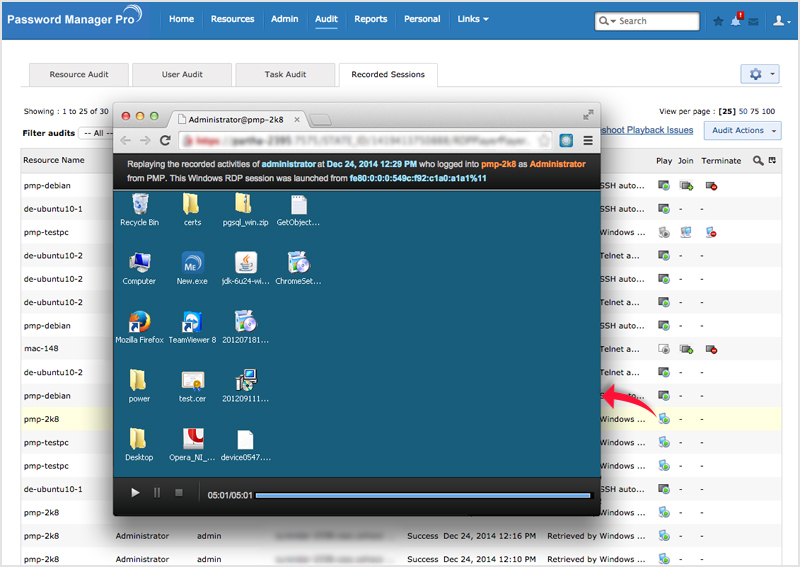Image resolution: width=800 pixels, height=567 pixels.
Task: Play the recorded session video
Action: tap(135, 492)
